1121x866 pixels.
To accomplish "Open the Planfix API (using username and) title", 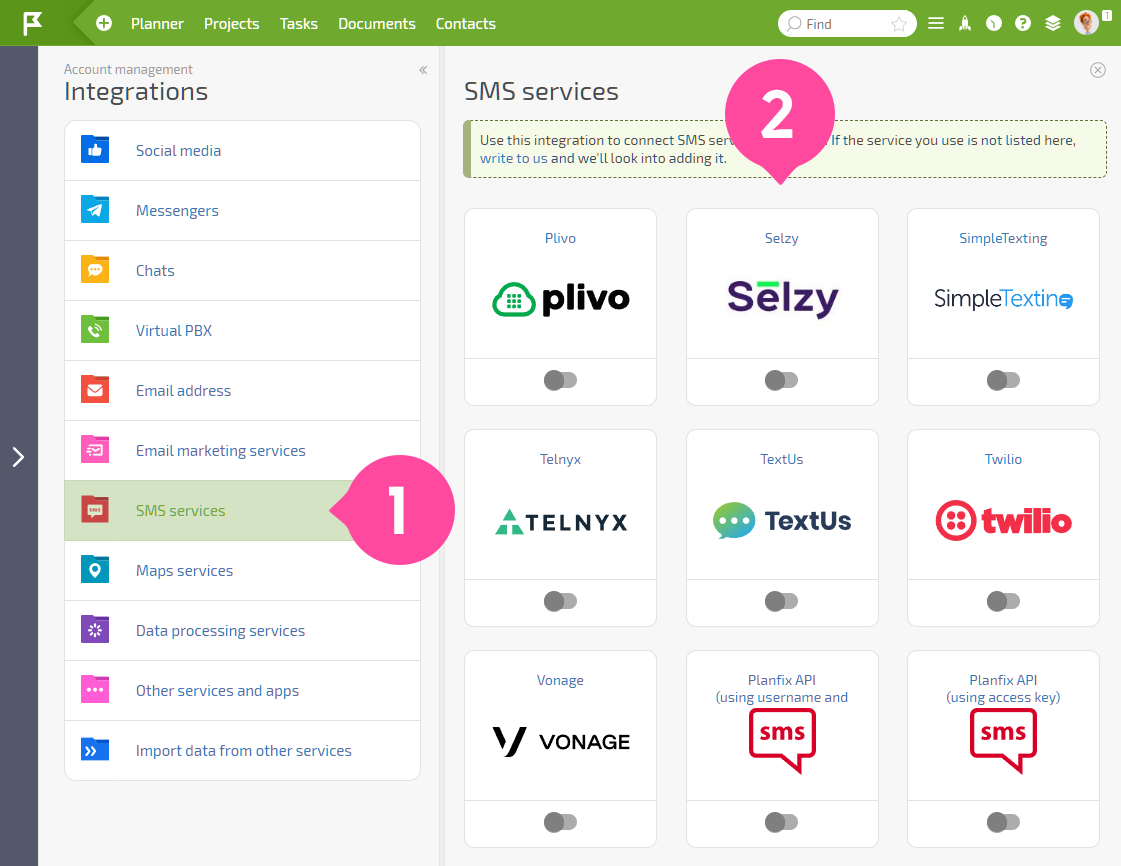I will click(781, 689).
